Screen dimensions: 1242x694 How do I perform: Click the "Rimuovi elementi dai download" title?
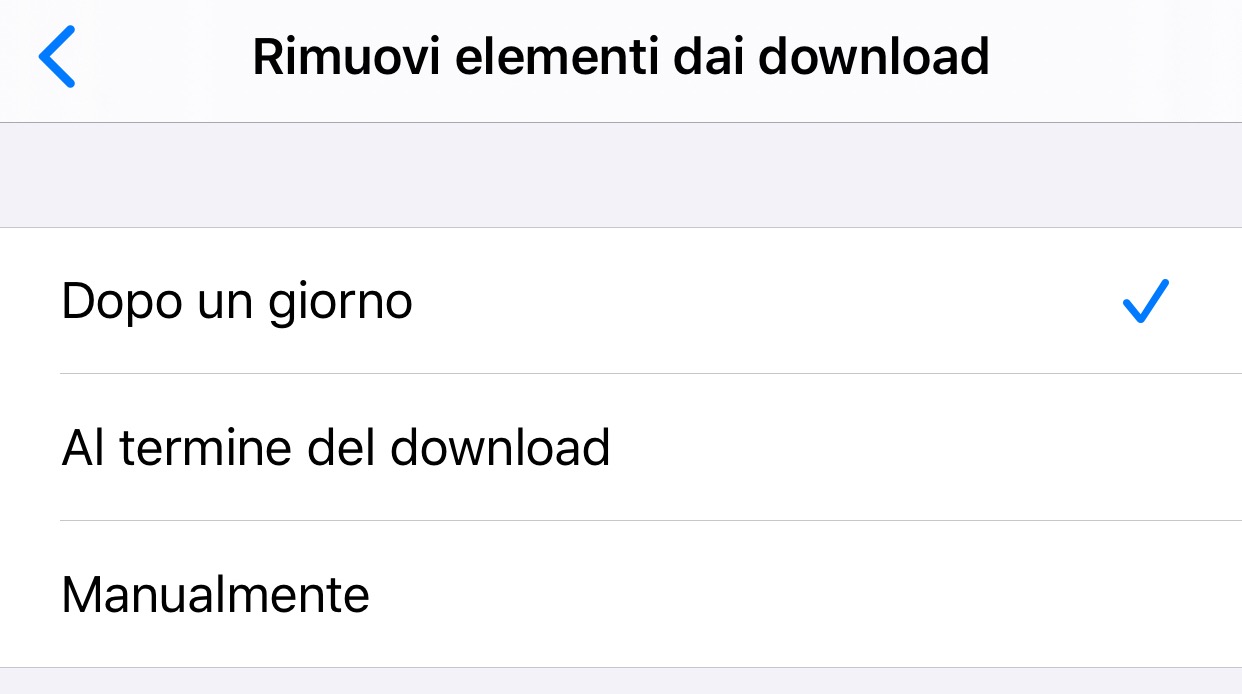click(x=620, y=57)
